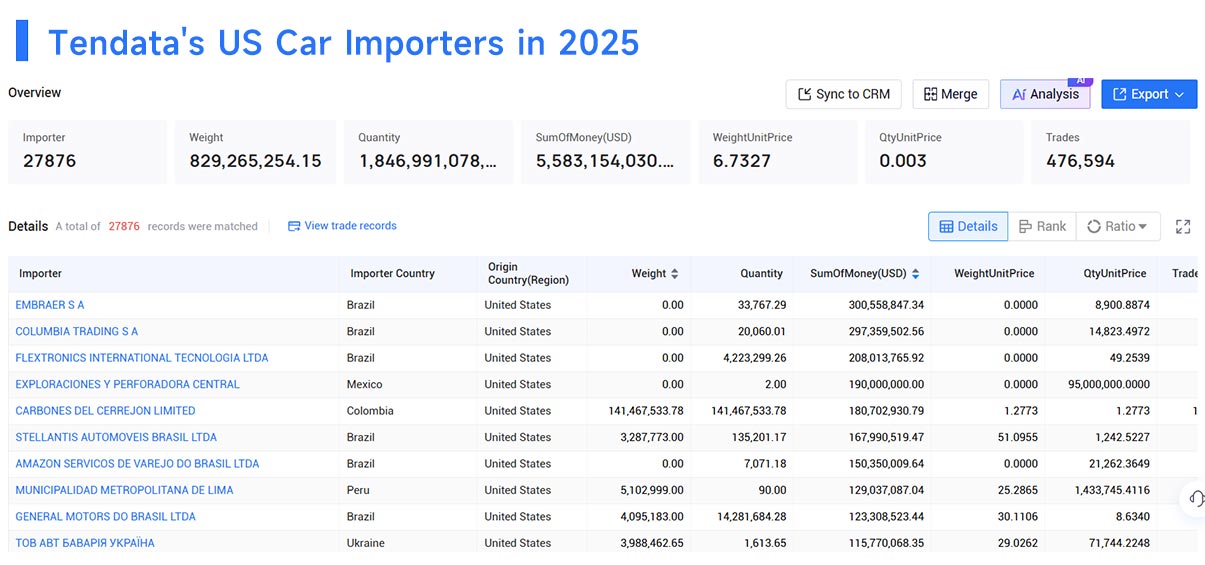Click the trade records card icon

click(294, 226)
